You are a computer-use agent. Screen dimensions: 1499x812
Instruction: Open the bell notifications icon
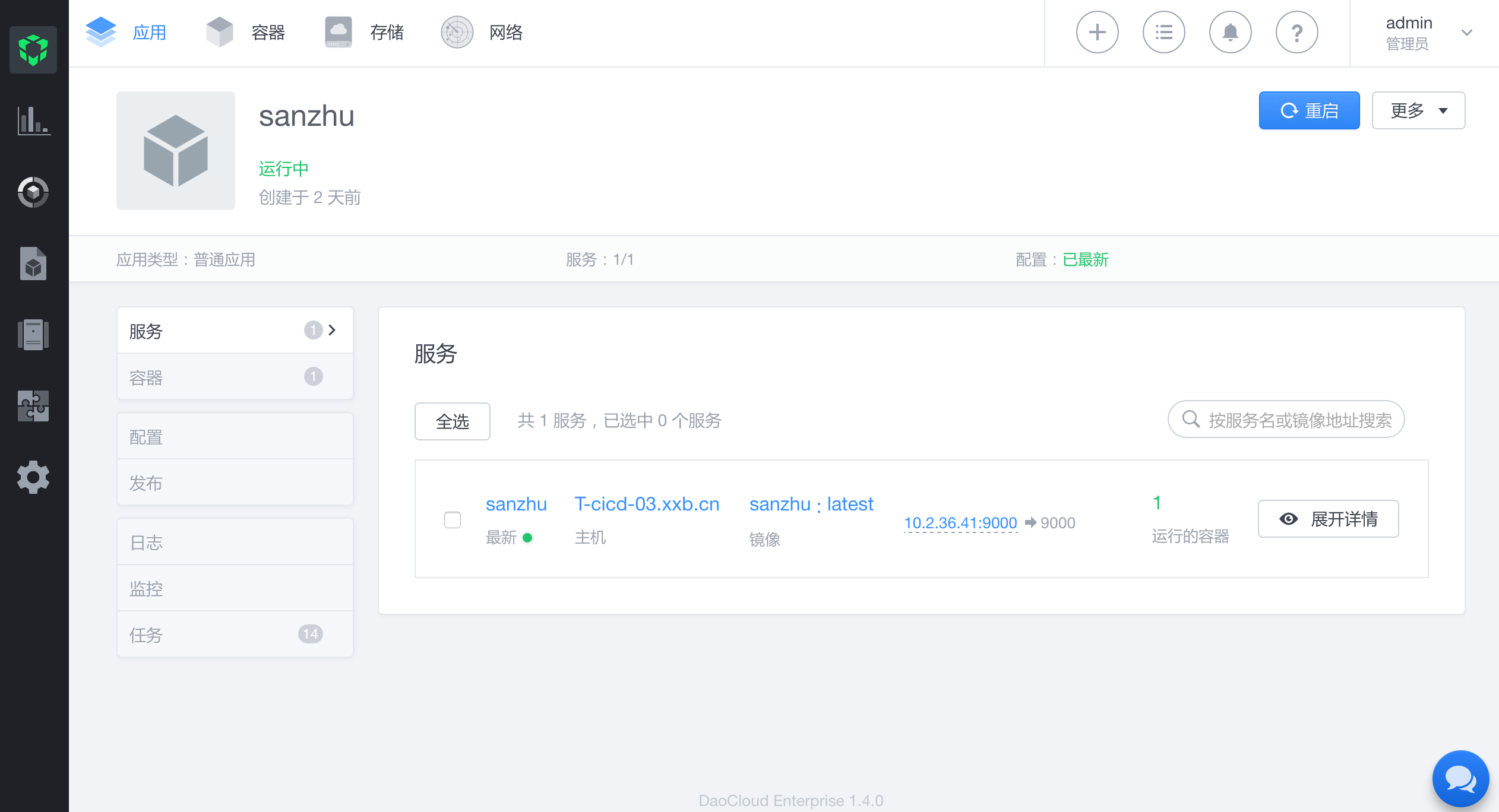(1231, 32)
